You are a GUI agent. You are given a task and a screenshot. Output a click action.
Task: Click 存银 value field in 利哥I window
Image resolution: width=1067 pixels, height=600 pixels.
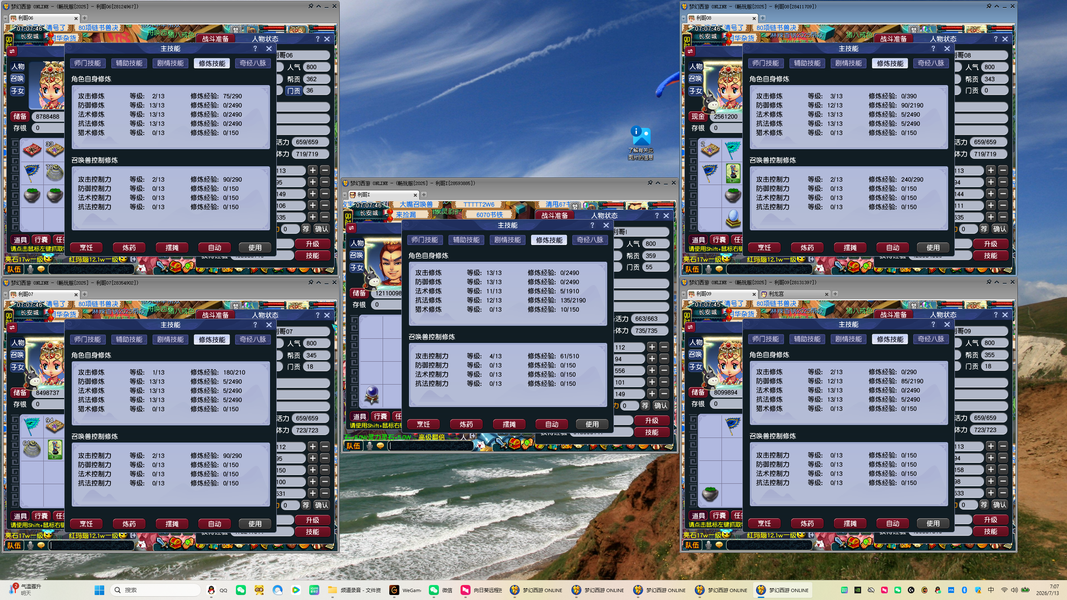click(x=387, y=305)
